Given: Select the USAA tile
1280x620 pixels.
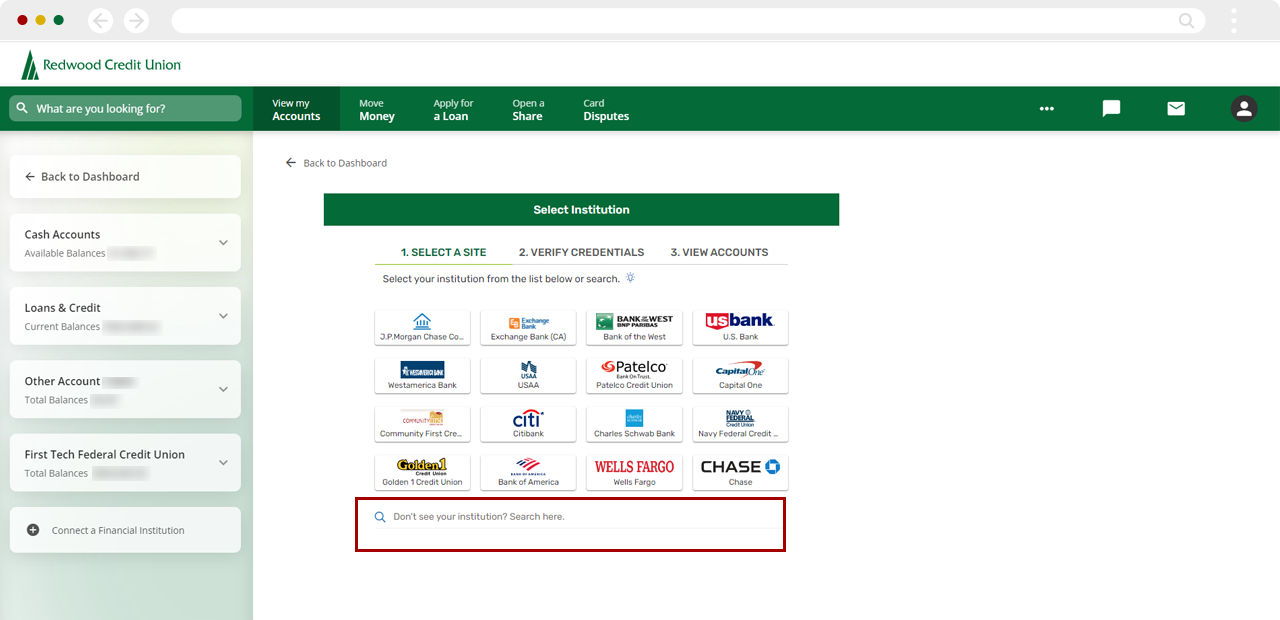Looking at the screenshot, I should [528, 376].
